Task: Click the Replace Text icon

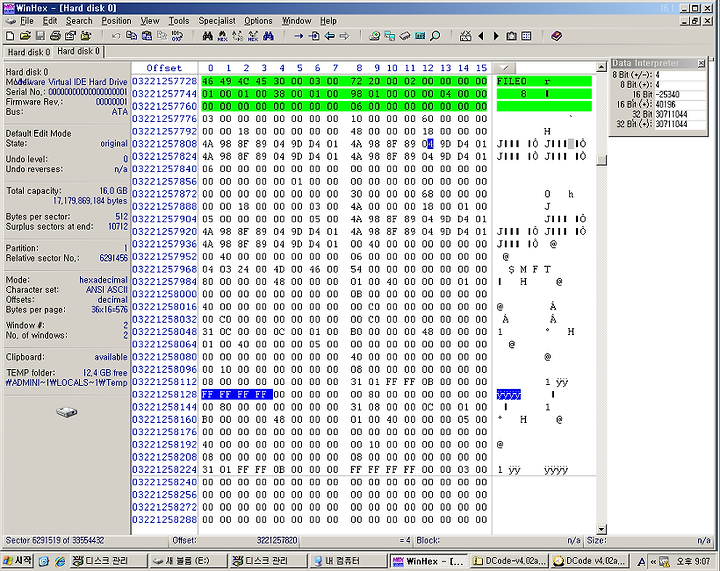Action: [x=238, y=36]
